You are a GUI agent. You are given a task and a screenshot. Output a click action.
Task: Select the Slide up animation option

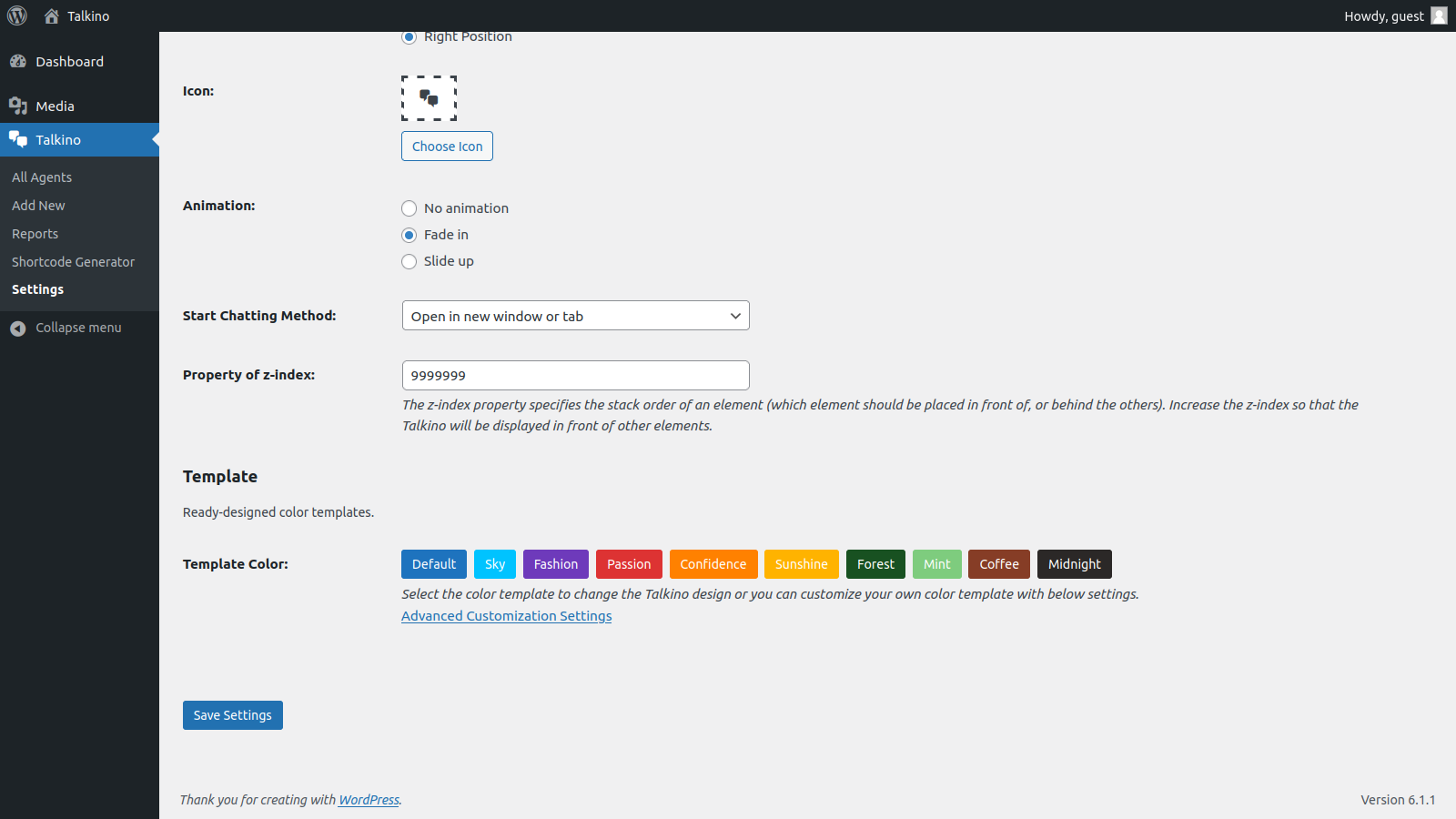pos(409,261)
